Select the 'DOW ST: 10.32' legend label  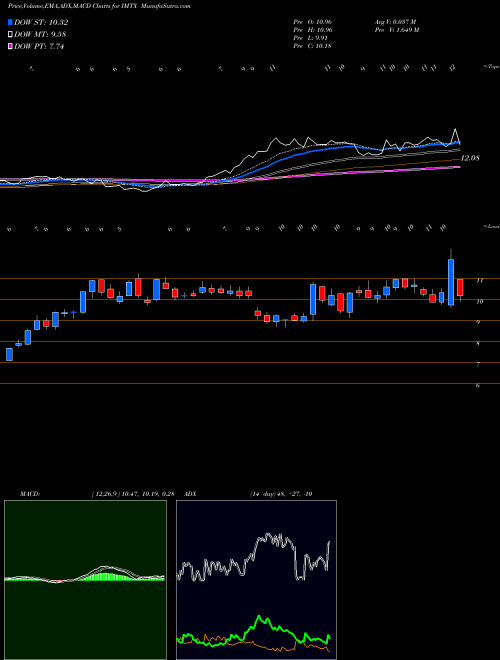click(x=41, y=23)
